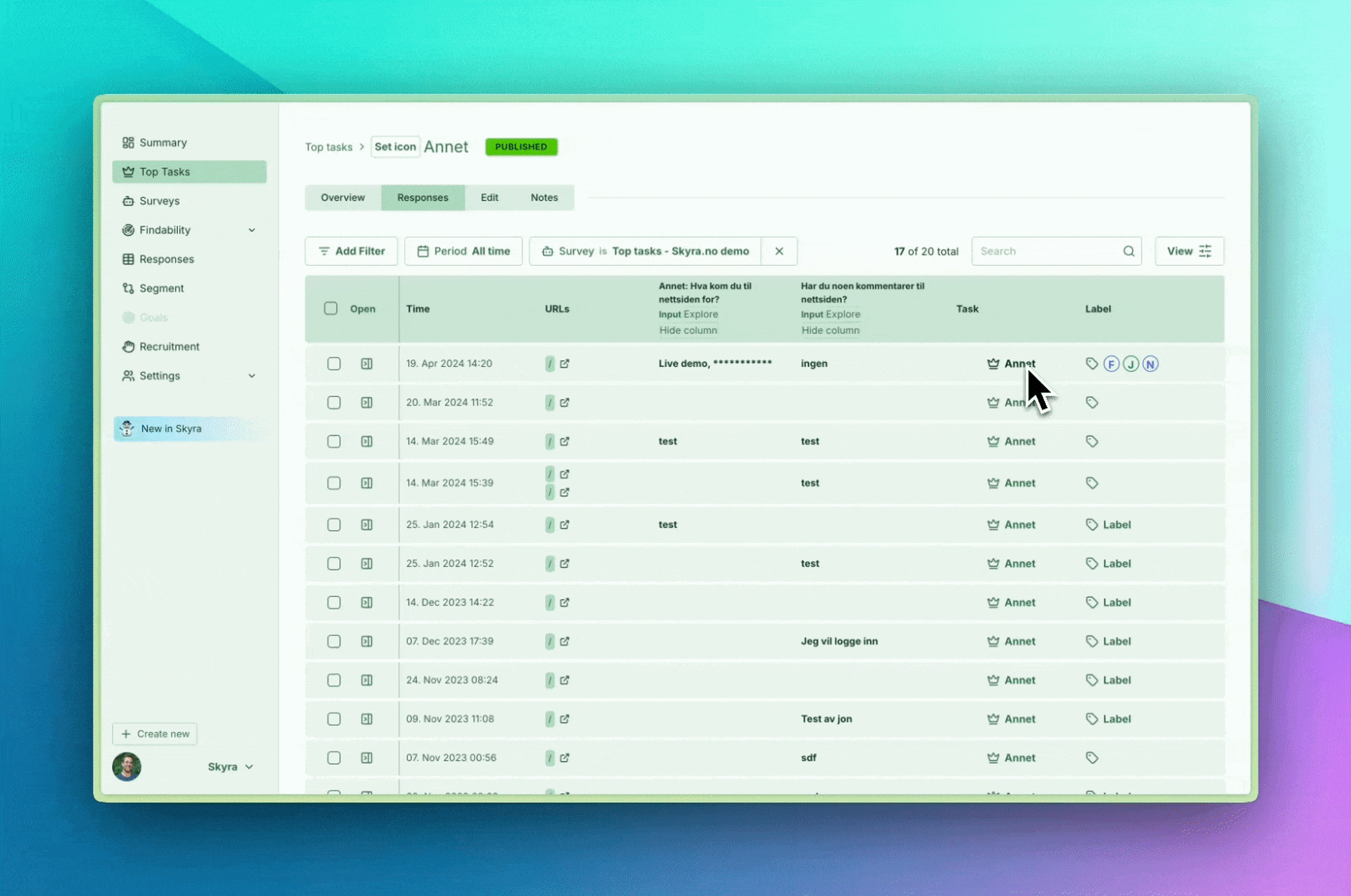Switch to the Edit tab
Screen dimensions: 1351x896
(x=489, y=197)
